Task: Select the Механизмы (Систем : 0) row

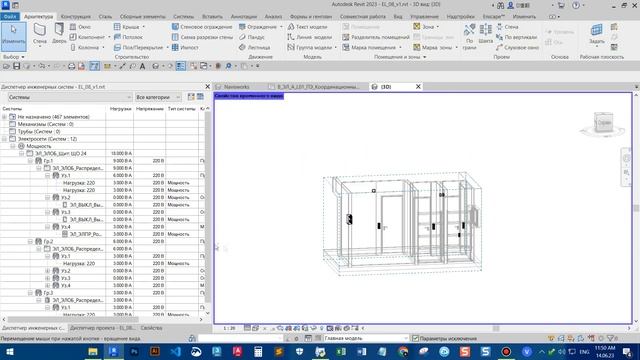Action: coord(45,124)
